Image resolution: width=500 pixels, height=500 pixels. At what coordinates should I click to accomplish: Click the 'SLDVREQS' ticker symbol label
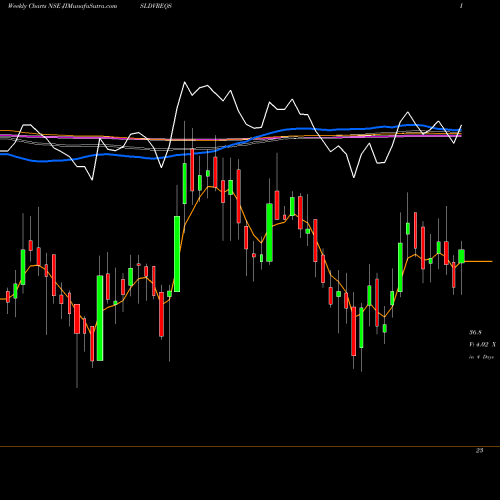(x=156, y=6)
